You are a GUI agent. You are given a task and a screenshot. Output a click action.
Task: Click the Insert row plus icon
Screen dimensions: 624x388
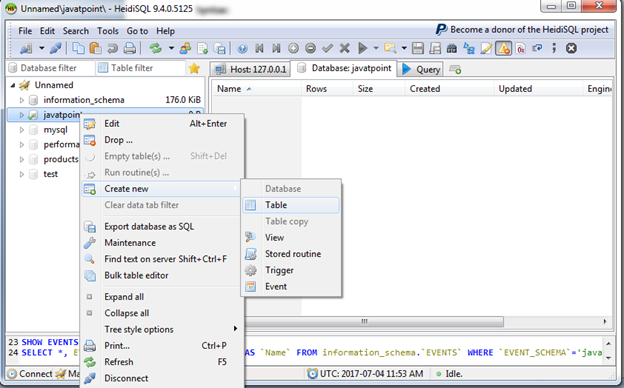(293, 49)
